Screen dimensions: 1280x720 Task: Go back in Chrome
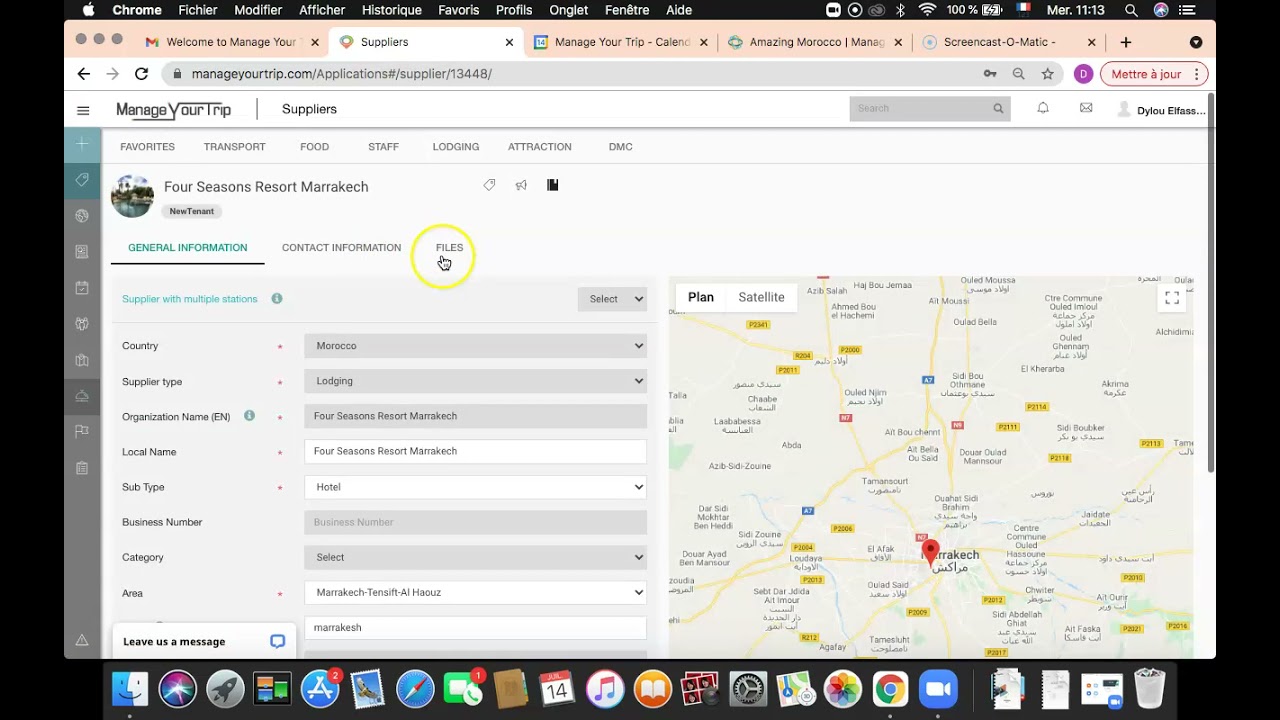84,74
